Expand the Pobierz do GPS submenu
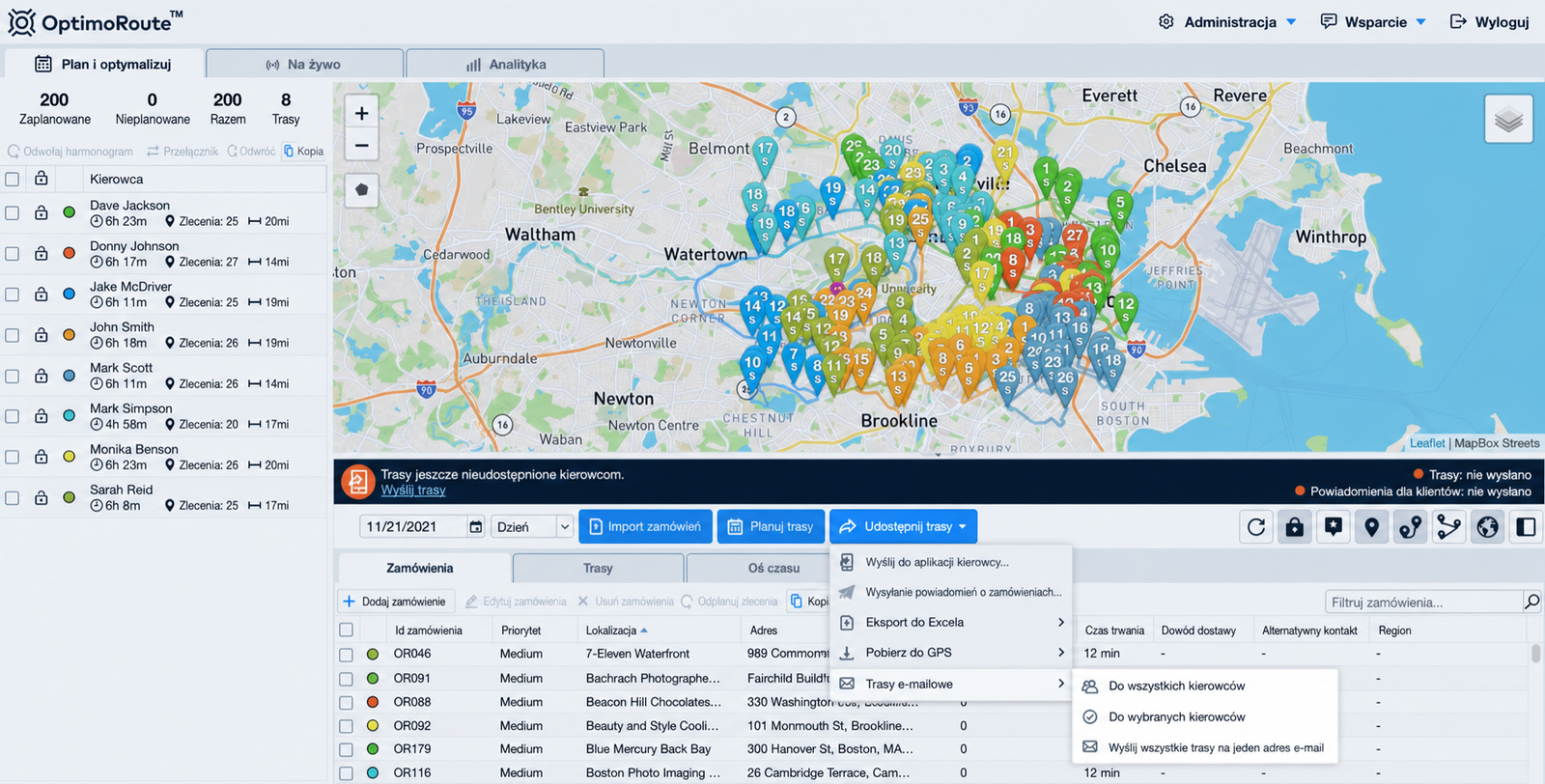This screenshot has height=784, width=1545. [x=951, y=653]
